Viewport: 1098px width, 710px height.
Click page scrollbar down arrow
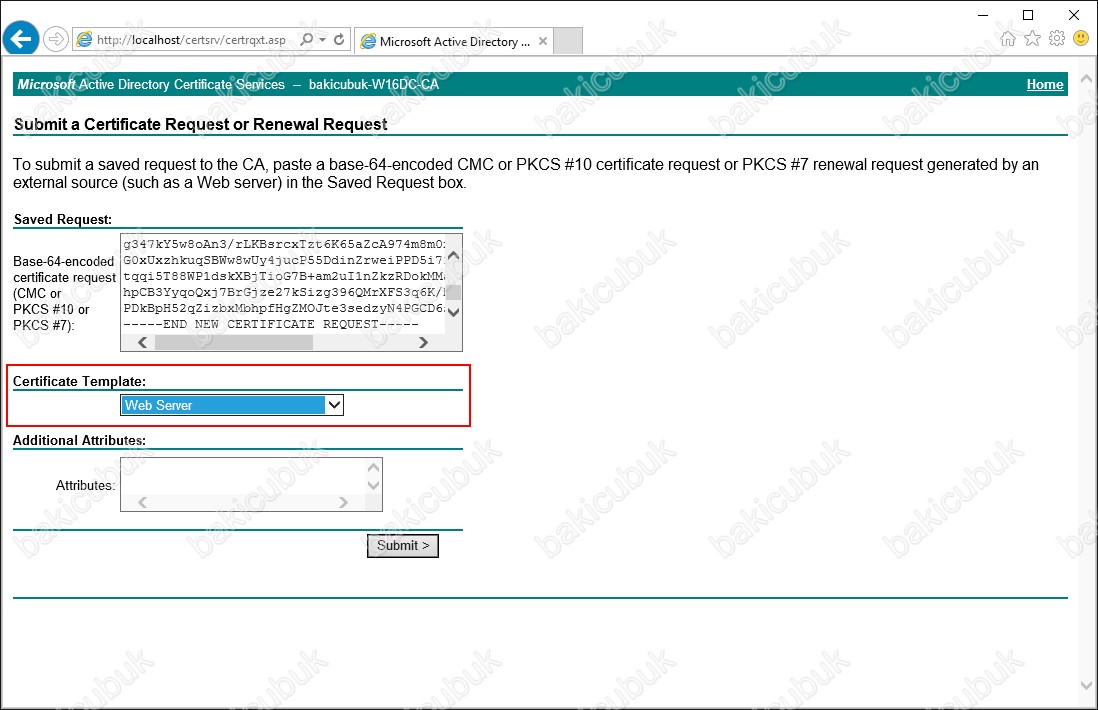click(x=1087, y=686)
